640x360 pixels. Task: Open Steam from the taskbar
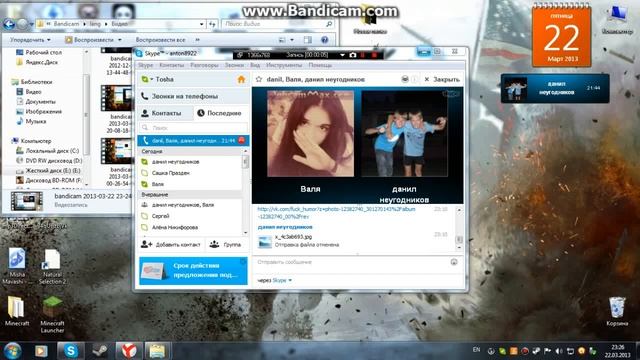[100, 351]
